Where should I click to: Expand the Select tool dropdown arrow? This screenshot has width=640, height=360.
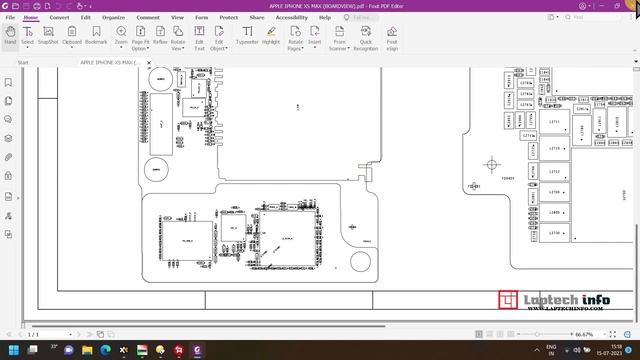[28, 48]
